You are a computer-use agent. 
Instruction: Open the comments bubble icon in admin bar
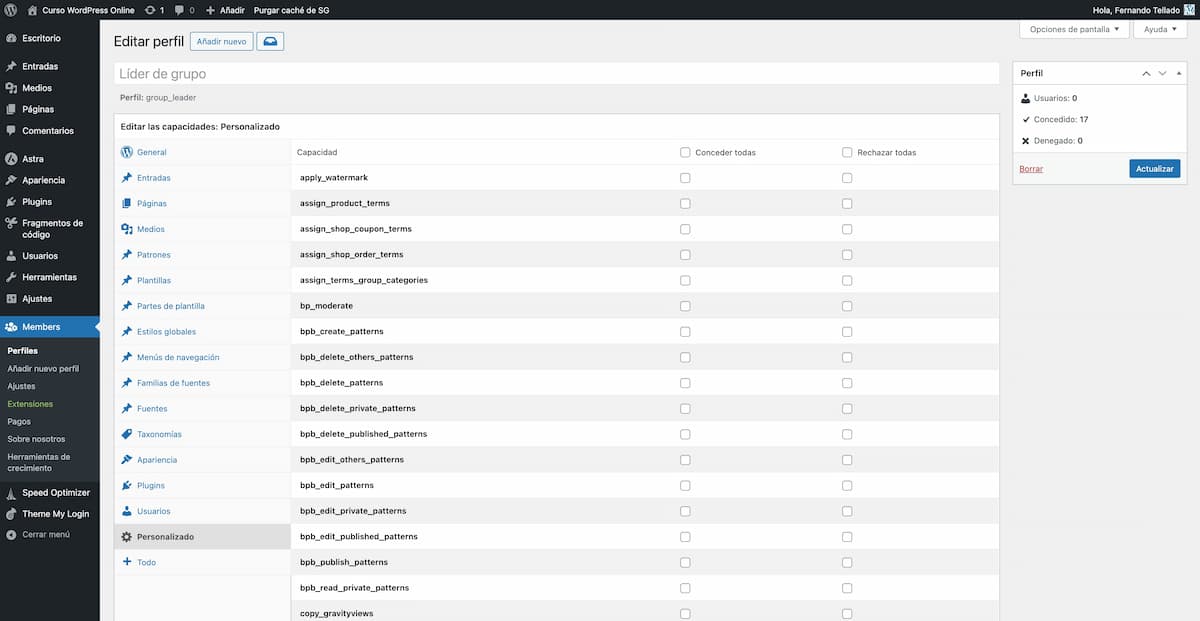[x=181, y=9]
